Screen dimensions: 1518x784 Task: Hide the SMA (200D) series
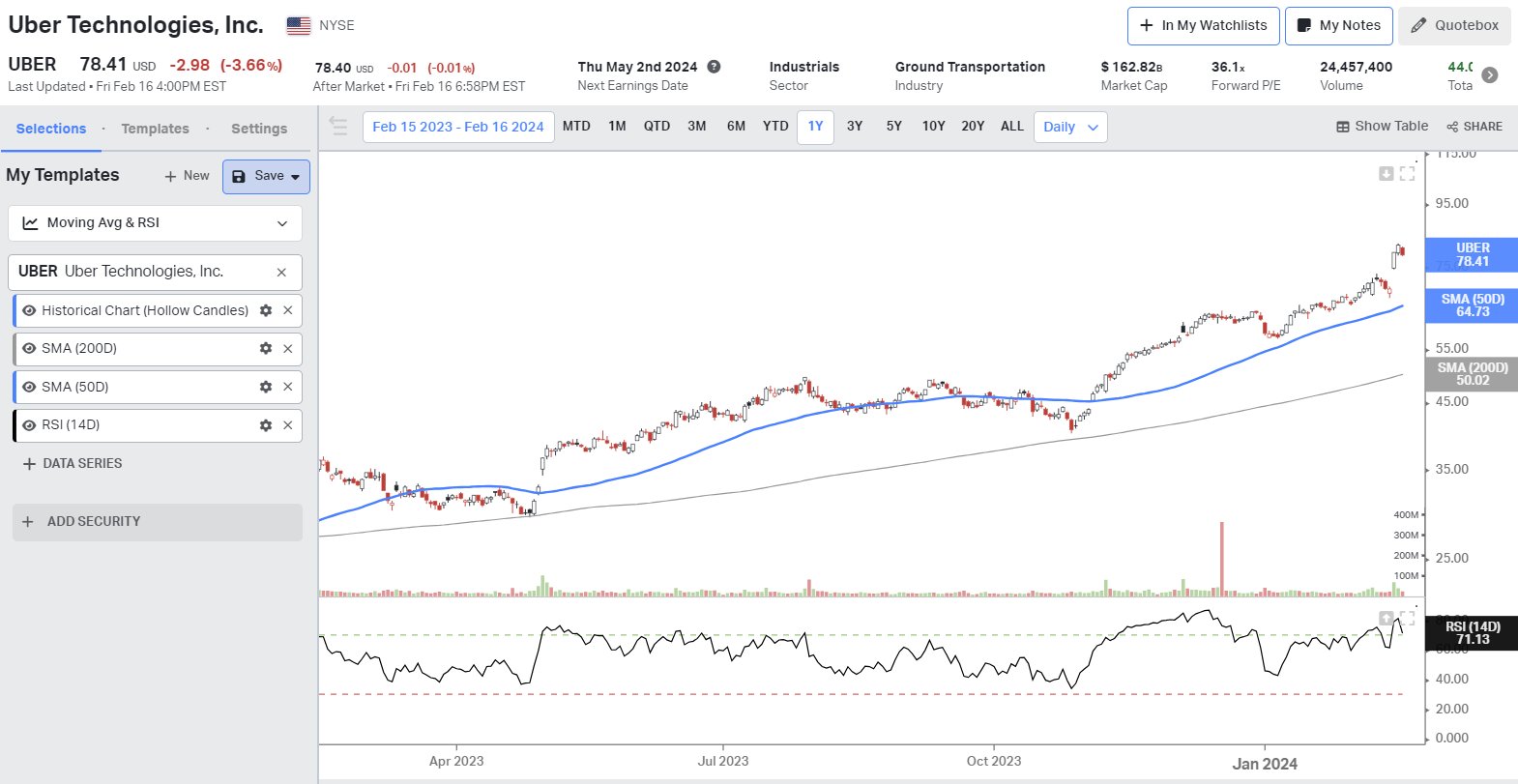coord(29,348)
